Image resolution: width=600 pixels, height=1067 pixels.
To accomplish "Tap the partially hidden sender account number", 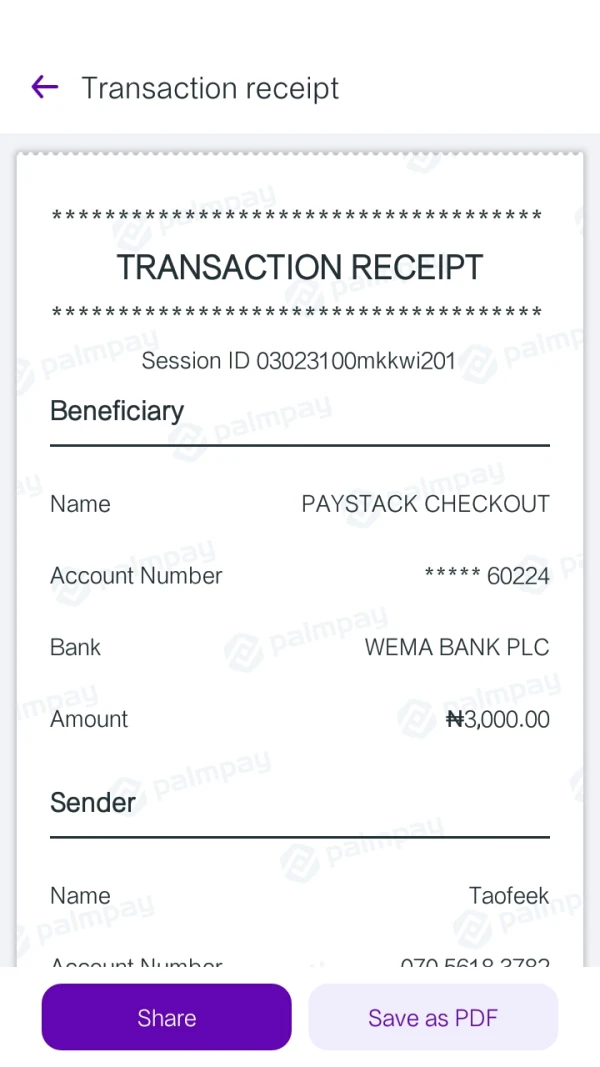I will [x=475, y=962].
